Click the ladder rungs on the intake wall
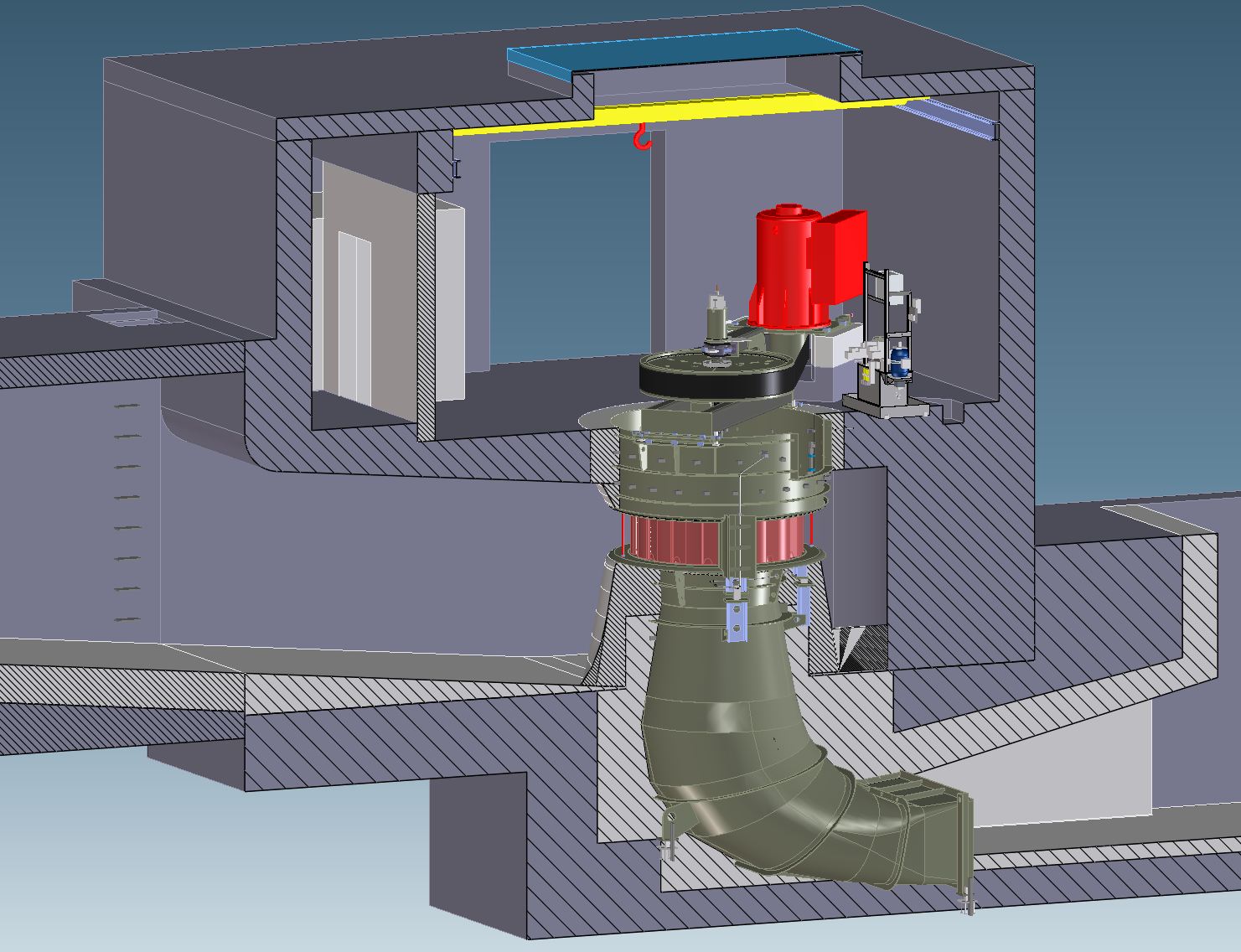Viewport: 1241px width, 952px height. click(127, 512)
